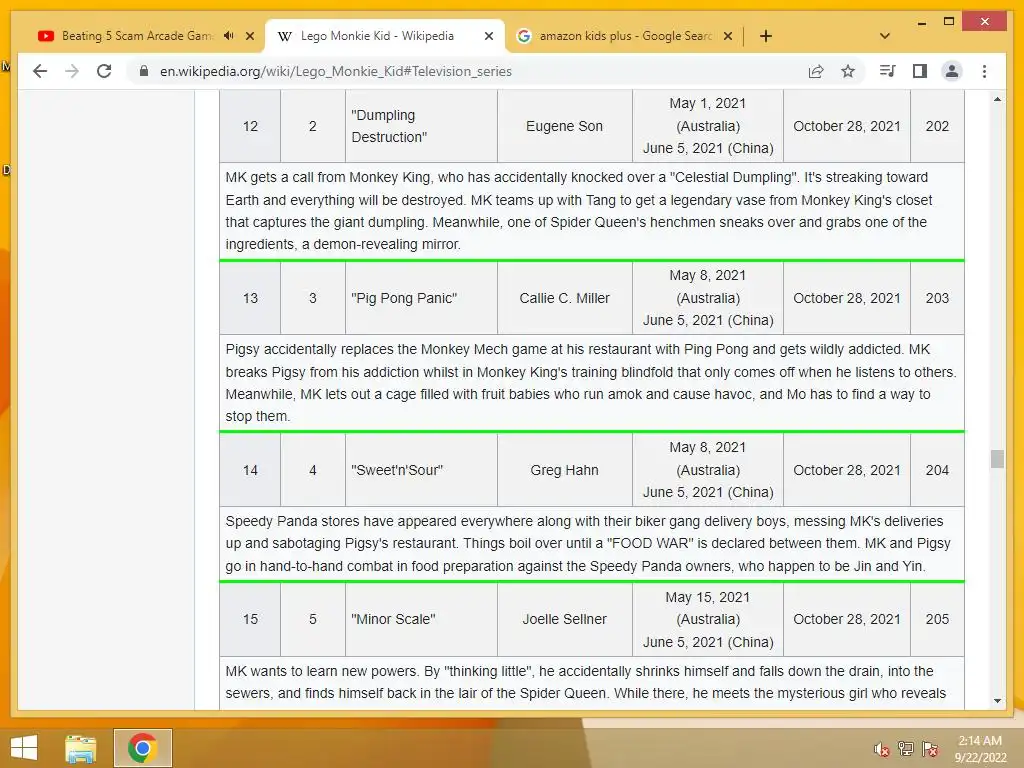Mute the YouTube tab via its speaker icon
The height and width of the screenshot is (768, 1024).
[229, 36]
